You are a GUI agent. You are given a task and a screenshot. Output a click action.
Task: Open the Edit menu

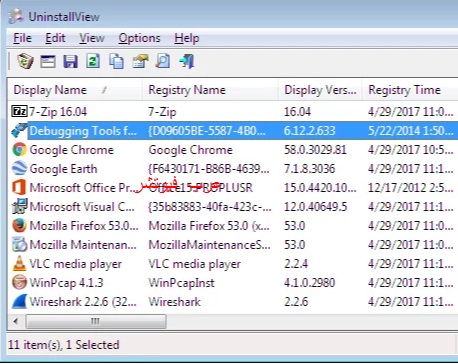(x=55, y=38)
